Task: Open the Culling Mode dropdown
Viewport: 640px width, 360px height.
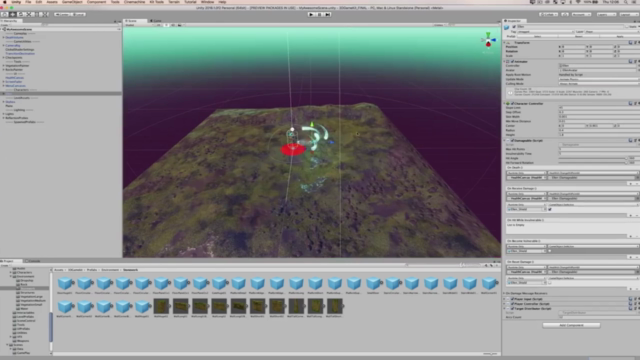Action: pyautogui.click(x=598, y=84)
